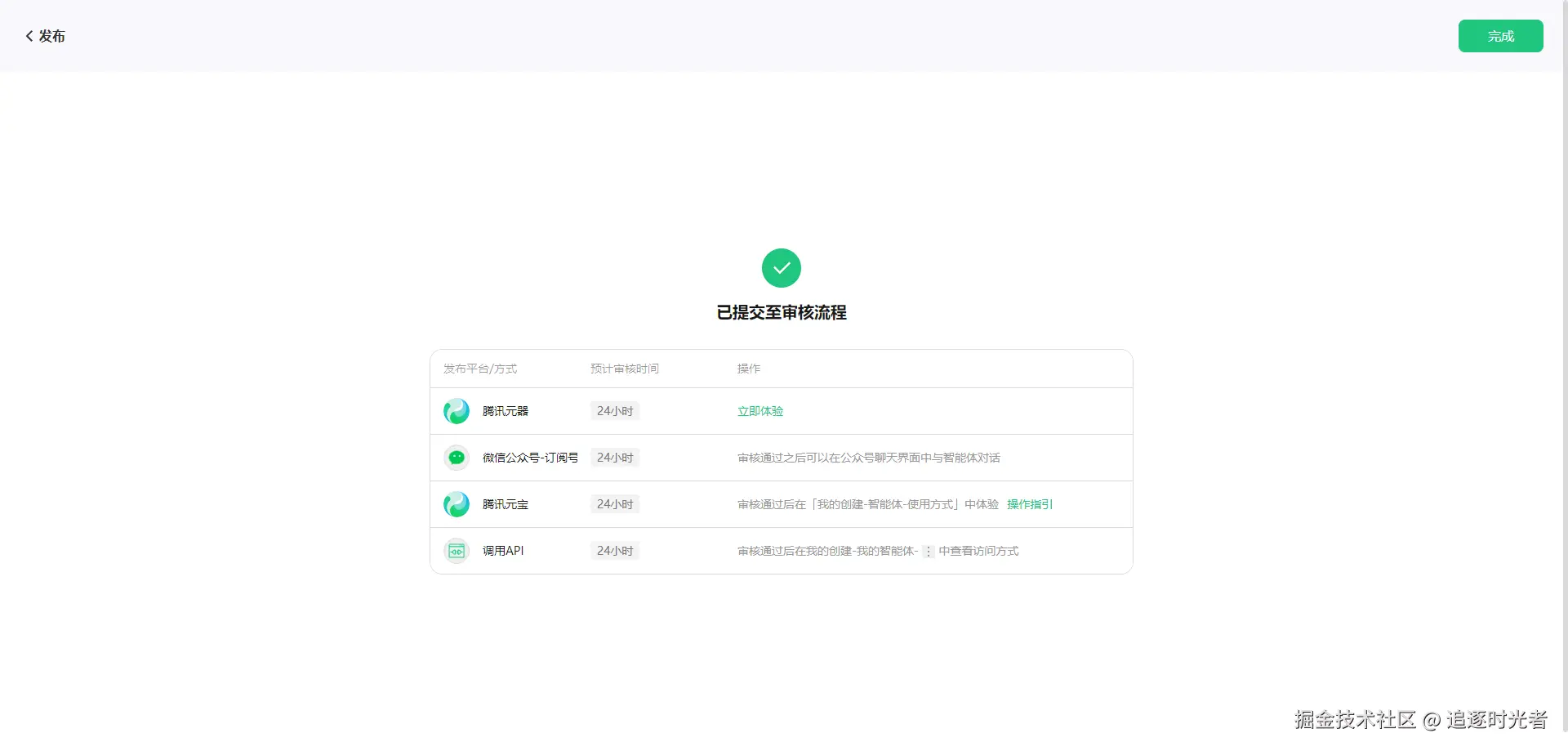Click the 预计审核时间 column header
The height and width of the screenshot is (751, 1568).
(625, 369)
